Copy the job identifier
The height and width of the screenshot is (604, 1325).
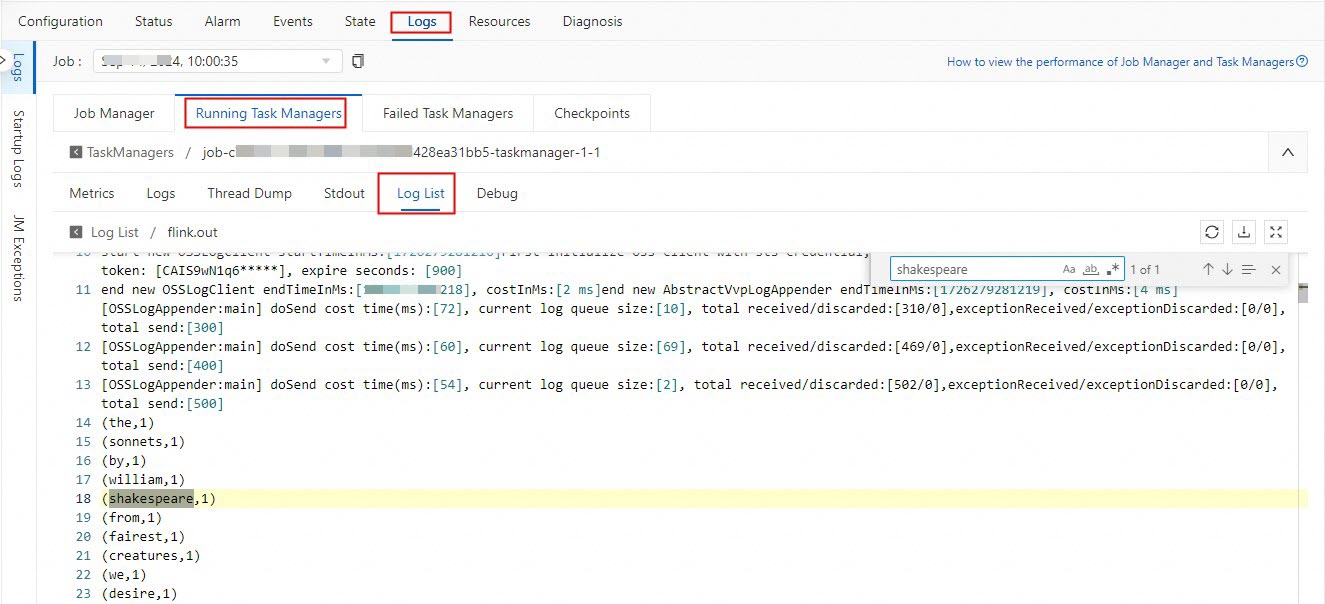pos(358,61)
